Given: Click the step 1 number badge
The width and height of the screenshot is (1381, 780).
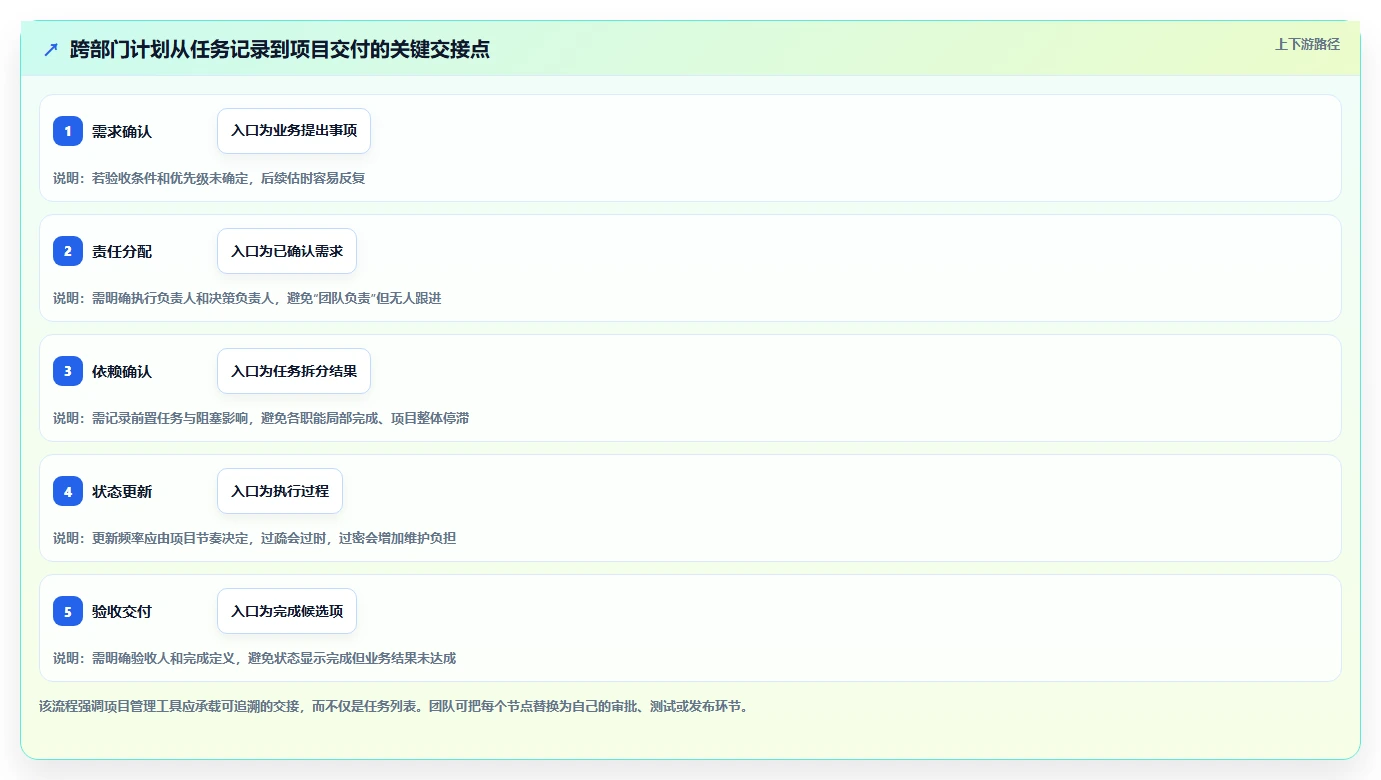Looking at the screenshot, I should [x=68, y=131].
